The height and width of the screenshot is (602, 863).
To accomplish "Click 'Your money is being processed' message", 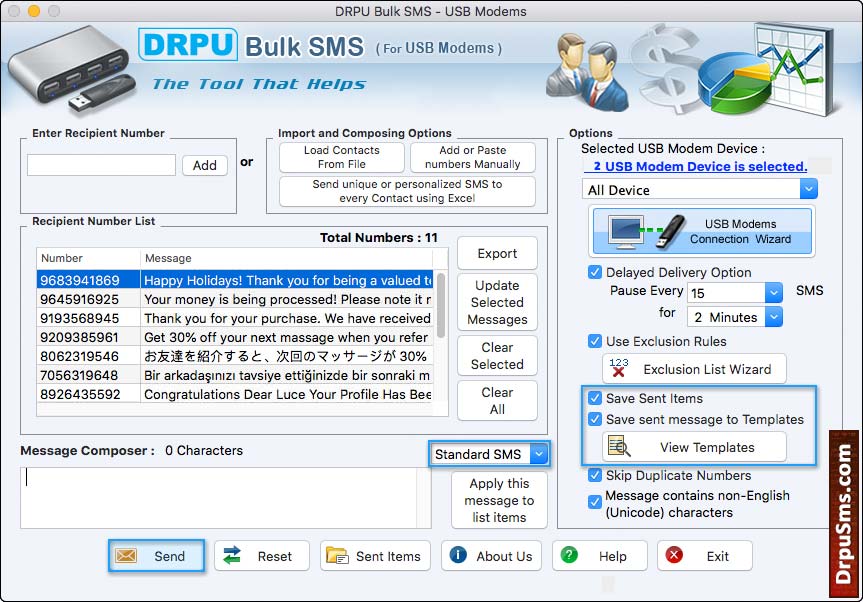I will (x=287, y=299).
